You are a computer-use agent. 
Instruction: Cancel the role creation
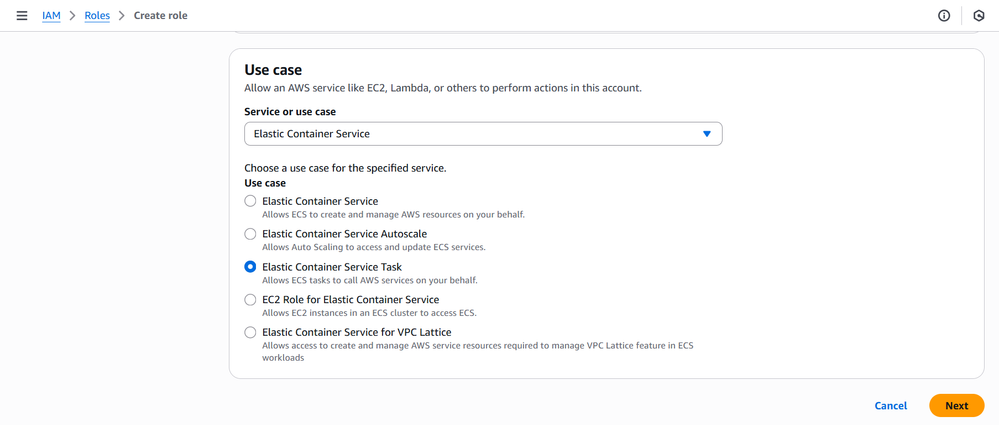pyautogui.click(x=890, y=405)
